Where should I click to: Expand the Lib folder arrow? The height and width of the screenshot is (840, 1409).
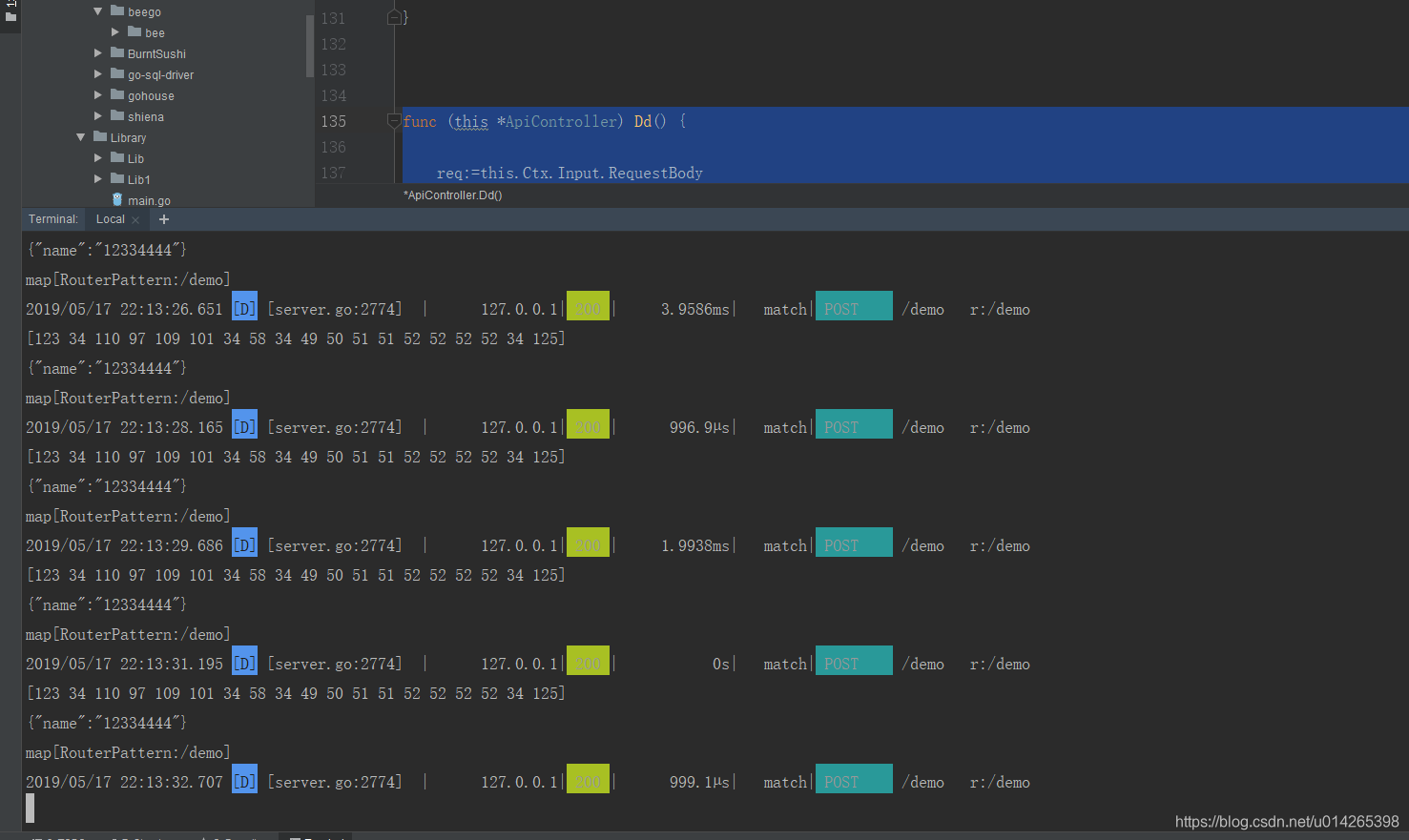click(x=98, y=158)
